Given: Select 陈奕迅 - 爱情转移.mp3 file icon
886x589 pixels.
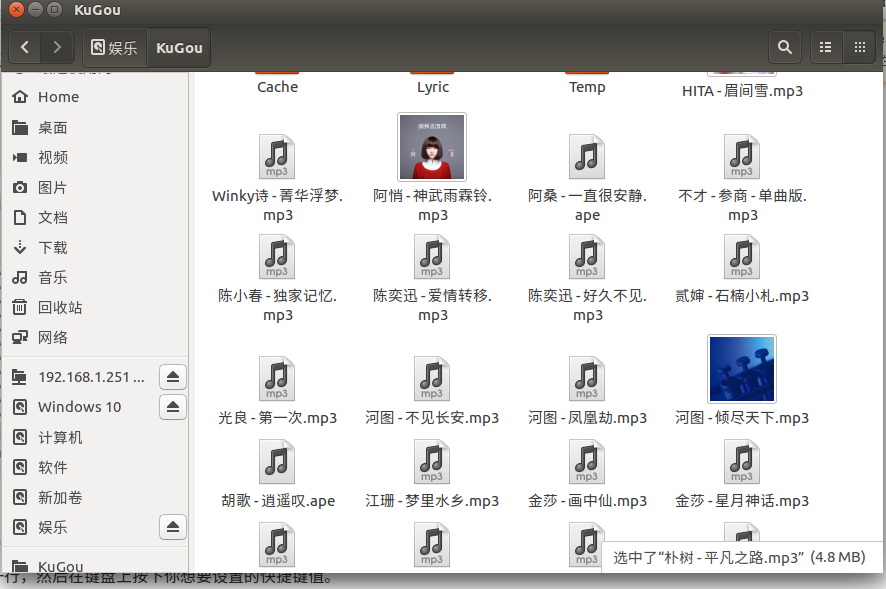Looking at the screenshot, I should 432,257.
